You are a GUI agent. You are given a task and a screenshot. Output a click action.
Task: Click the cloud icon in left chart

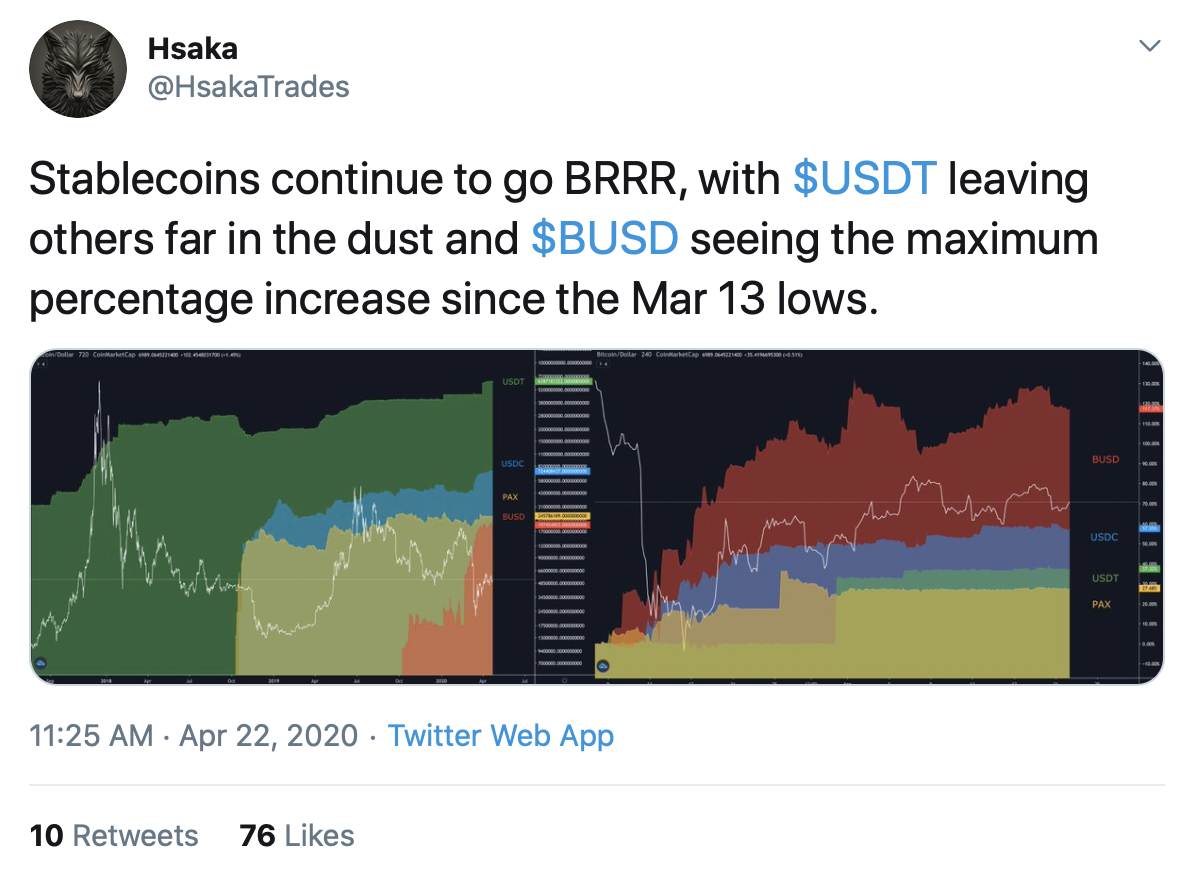[41, 663]
